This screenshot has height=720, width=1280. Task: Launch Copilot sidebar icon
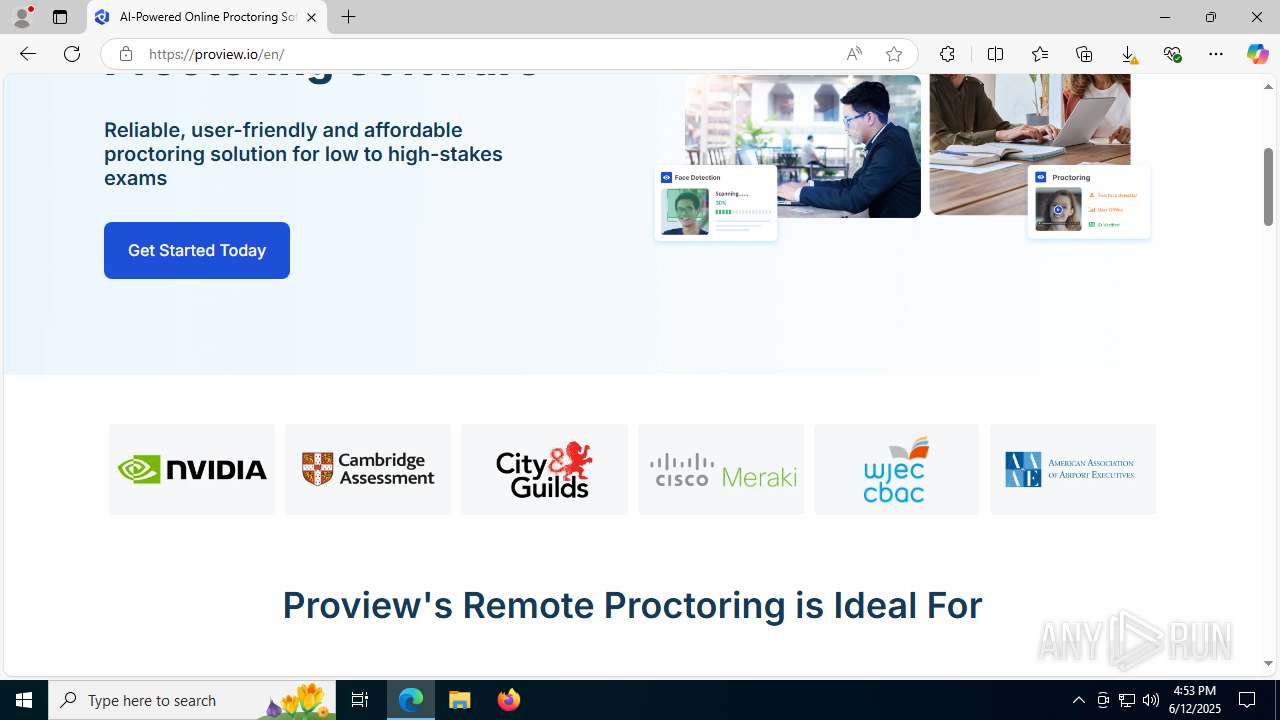click(x=1257, y=54)
